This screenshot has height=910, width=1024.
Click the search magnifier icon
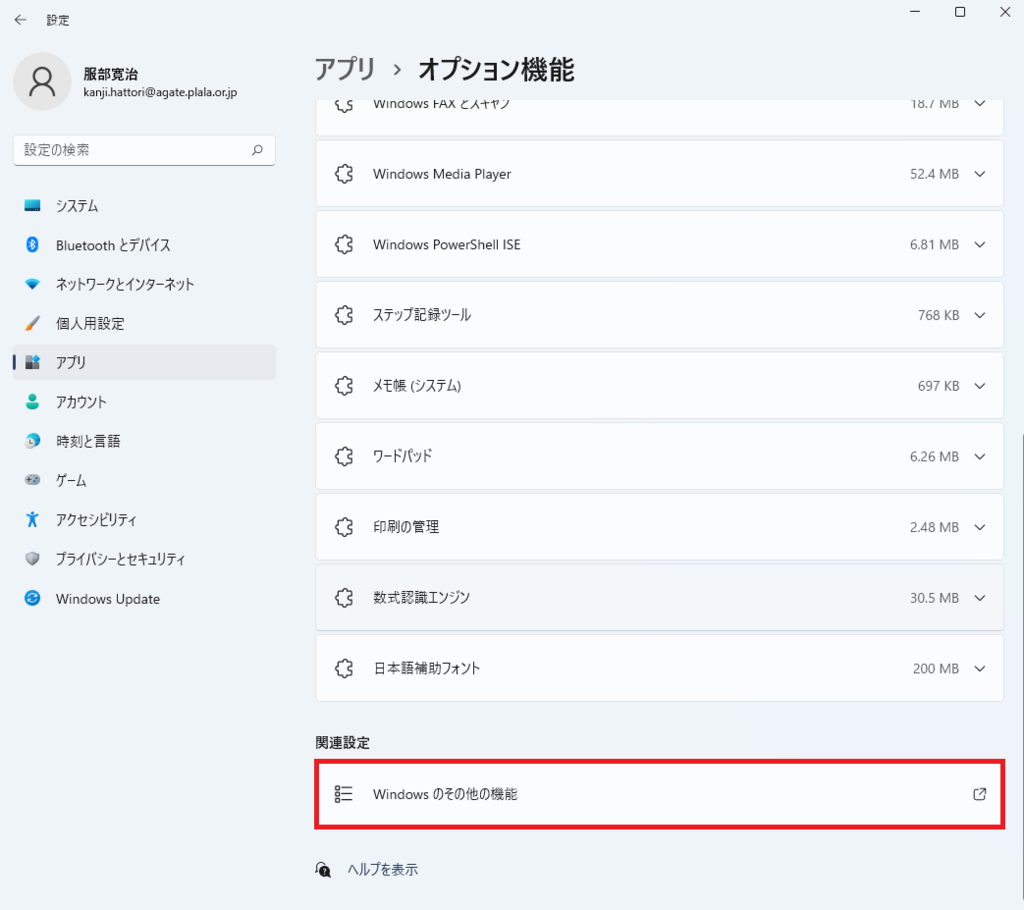click(257, 150)
